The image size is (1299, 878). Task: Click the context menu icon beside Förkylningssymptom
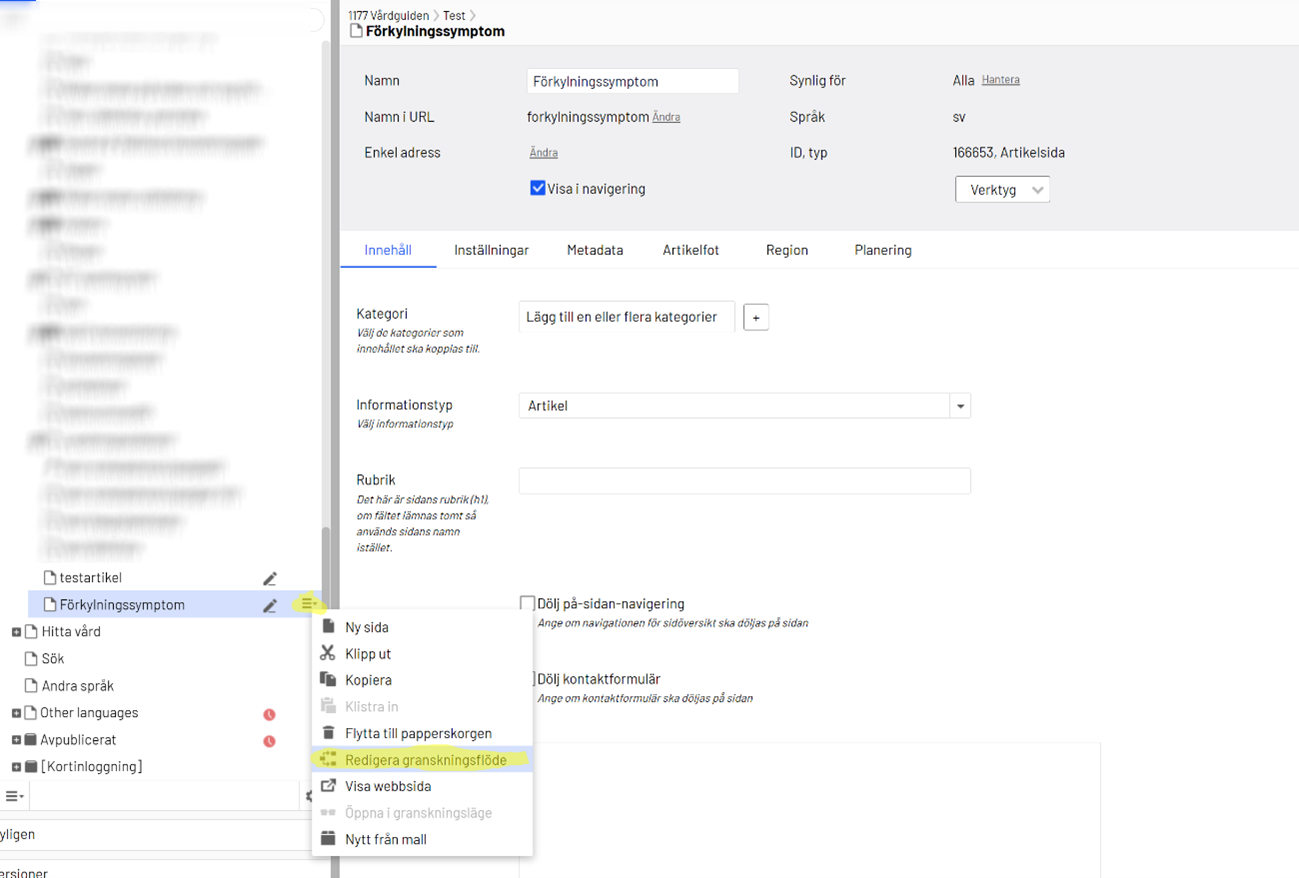308,604
